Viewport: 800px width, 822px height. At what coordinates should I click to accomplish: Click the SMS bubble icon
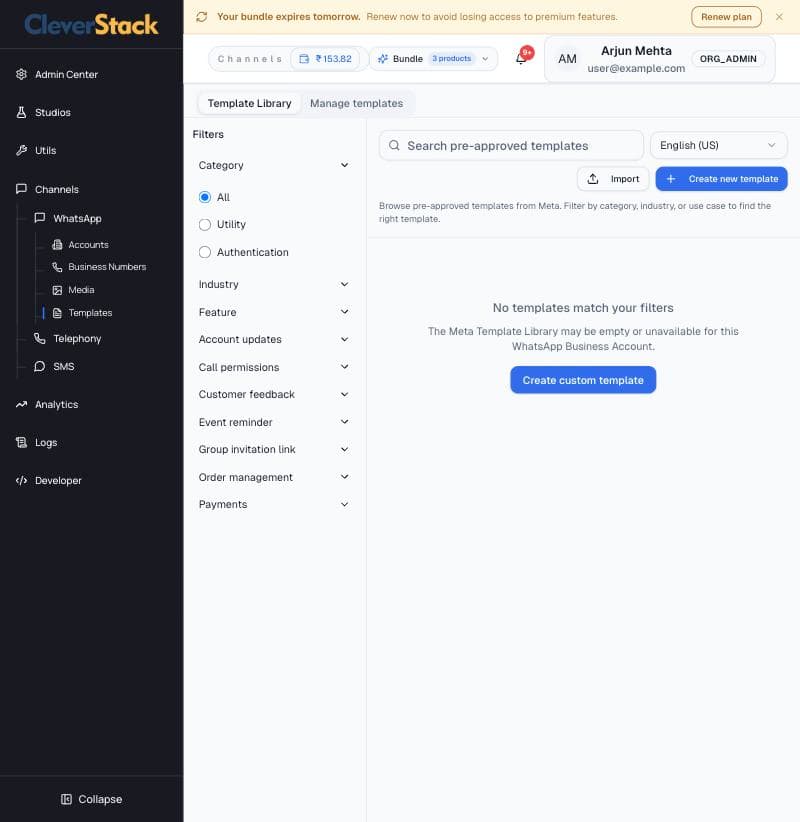[39, 366]
